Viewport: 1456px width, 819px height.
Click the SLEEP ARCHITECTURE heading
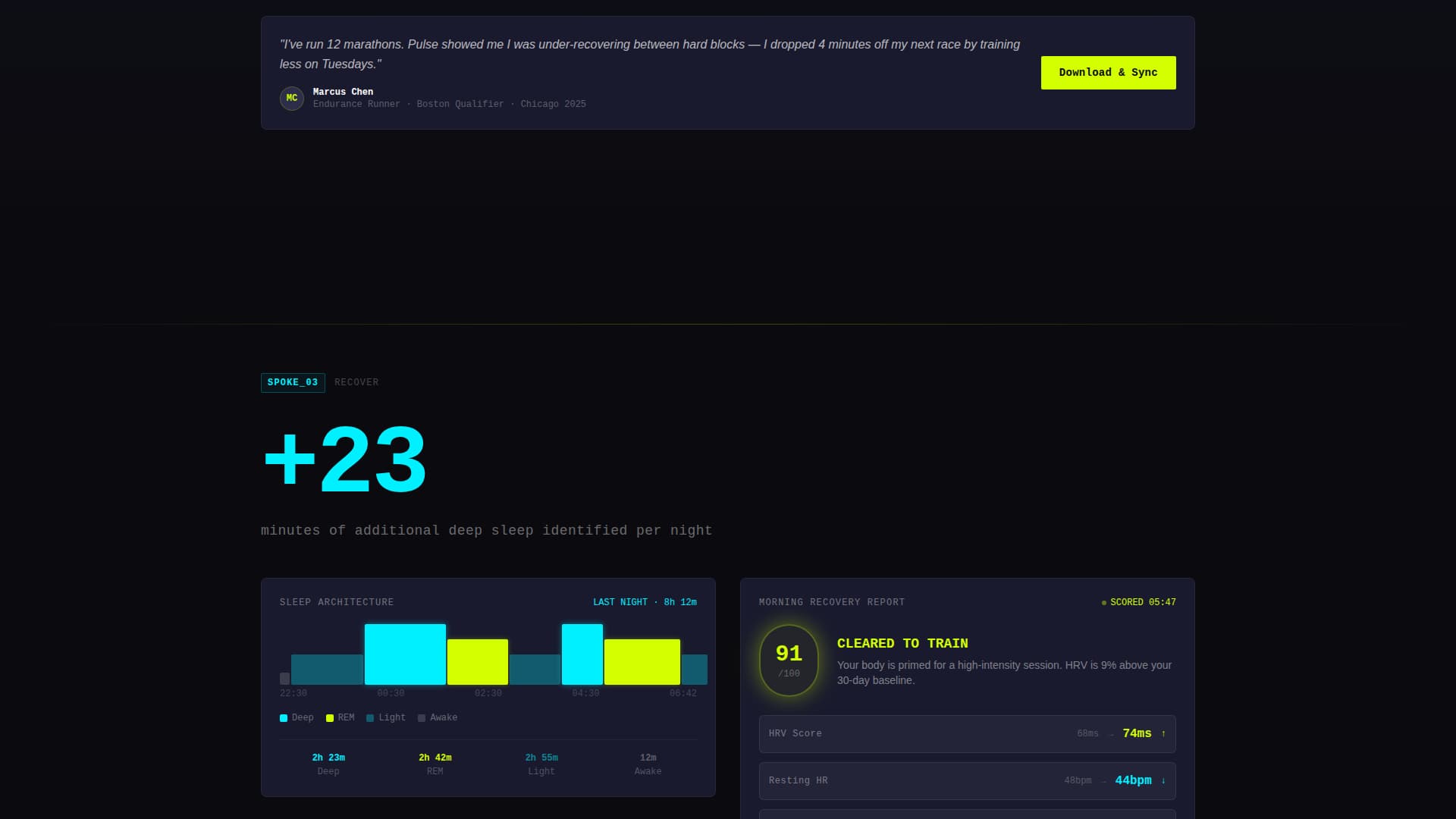pos(337,603)
